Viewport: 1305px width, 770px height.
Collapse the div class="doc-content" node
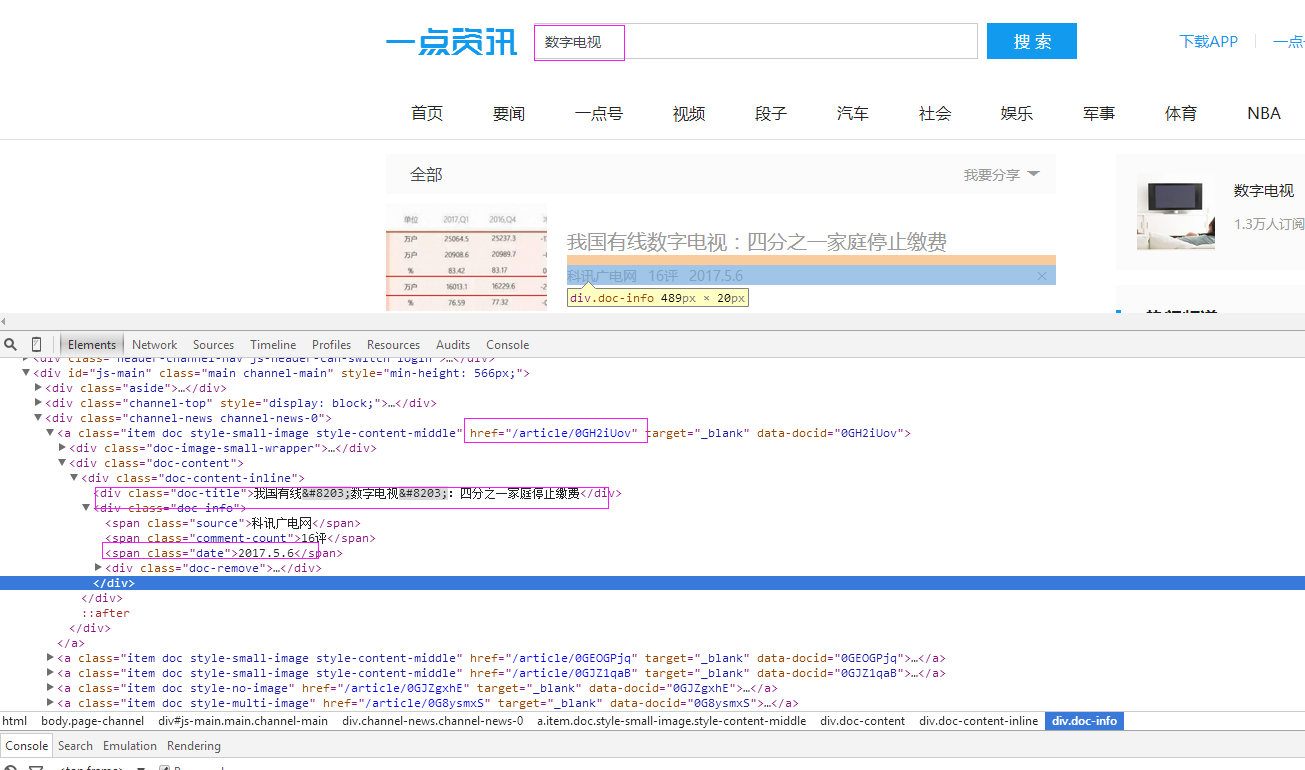click(x=63, y=463)
